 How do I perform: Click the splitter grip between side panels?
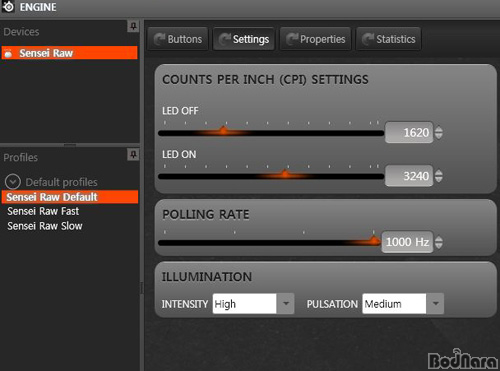[x=70, y=145]
